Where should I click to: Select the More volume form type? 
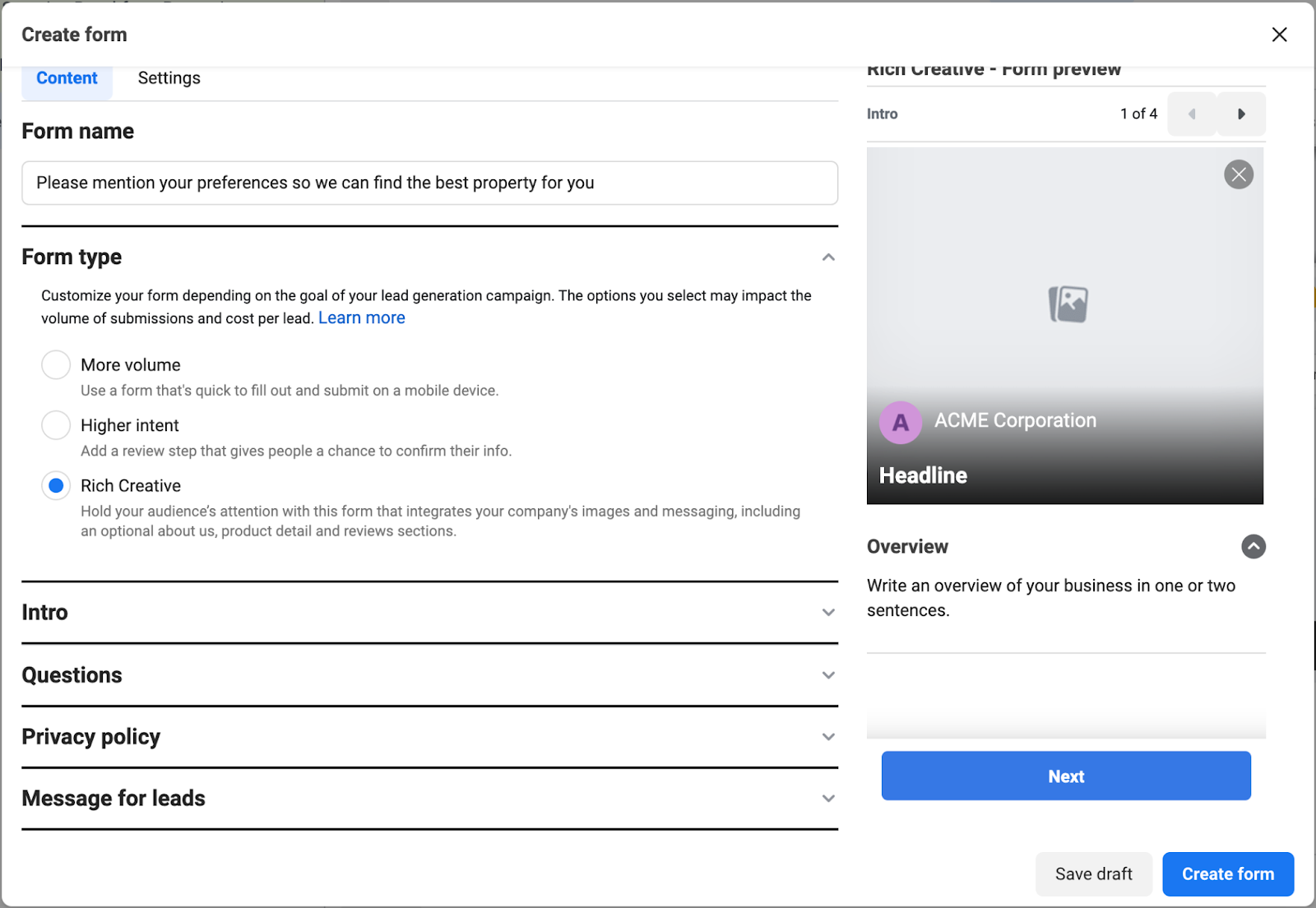[x=55, y=364]
